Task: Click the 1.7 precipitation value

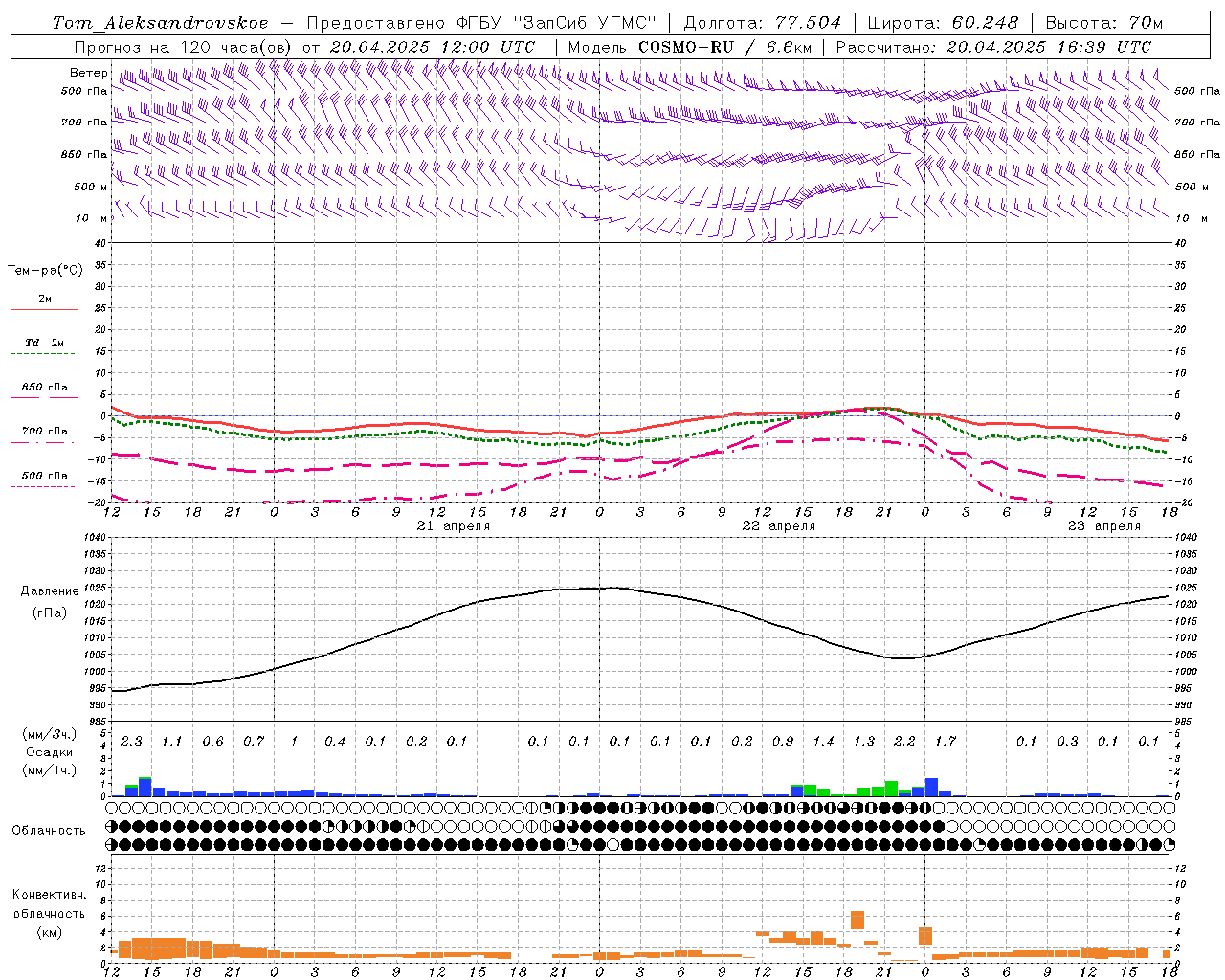Action: (x=946, y=741)
